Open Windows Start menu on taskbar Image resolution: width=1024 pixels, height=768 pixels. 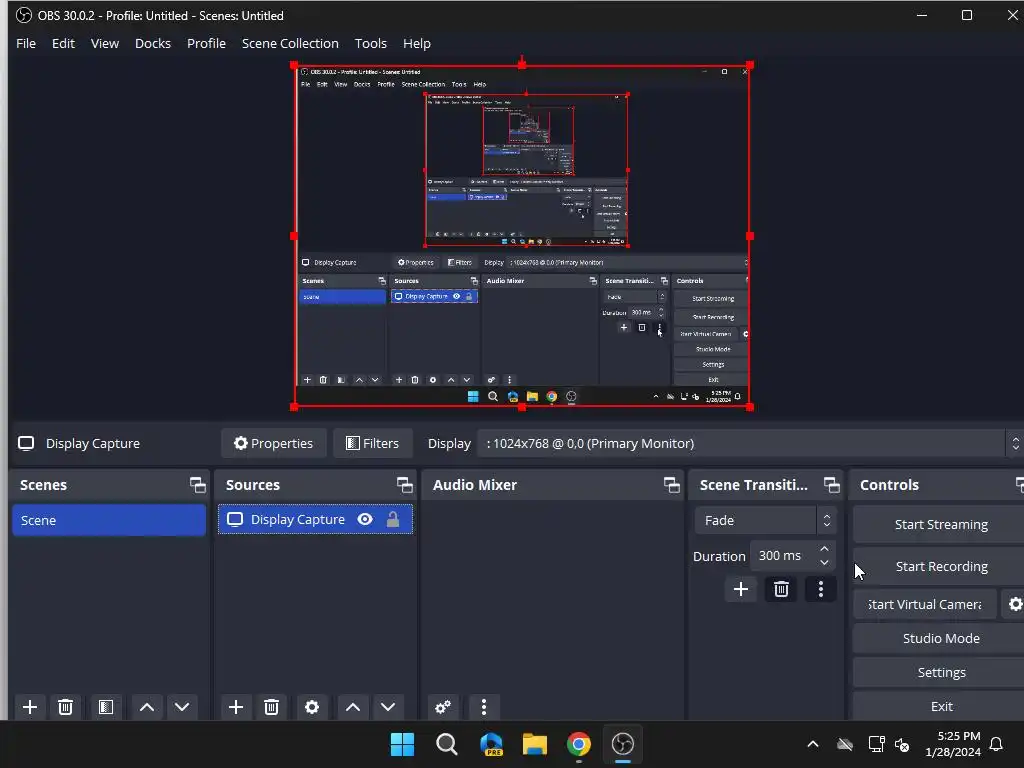coord(402,744)
